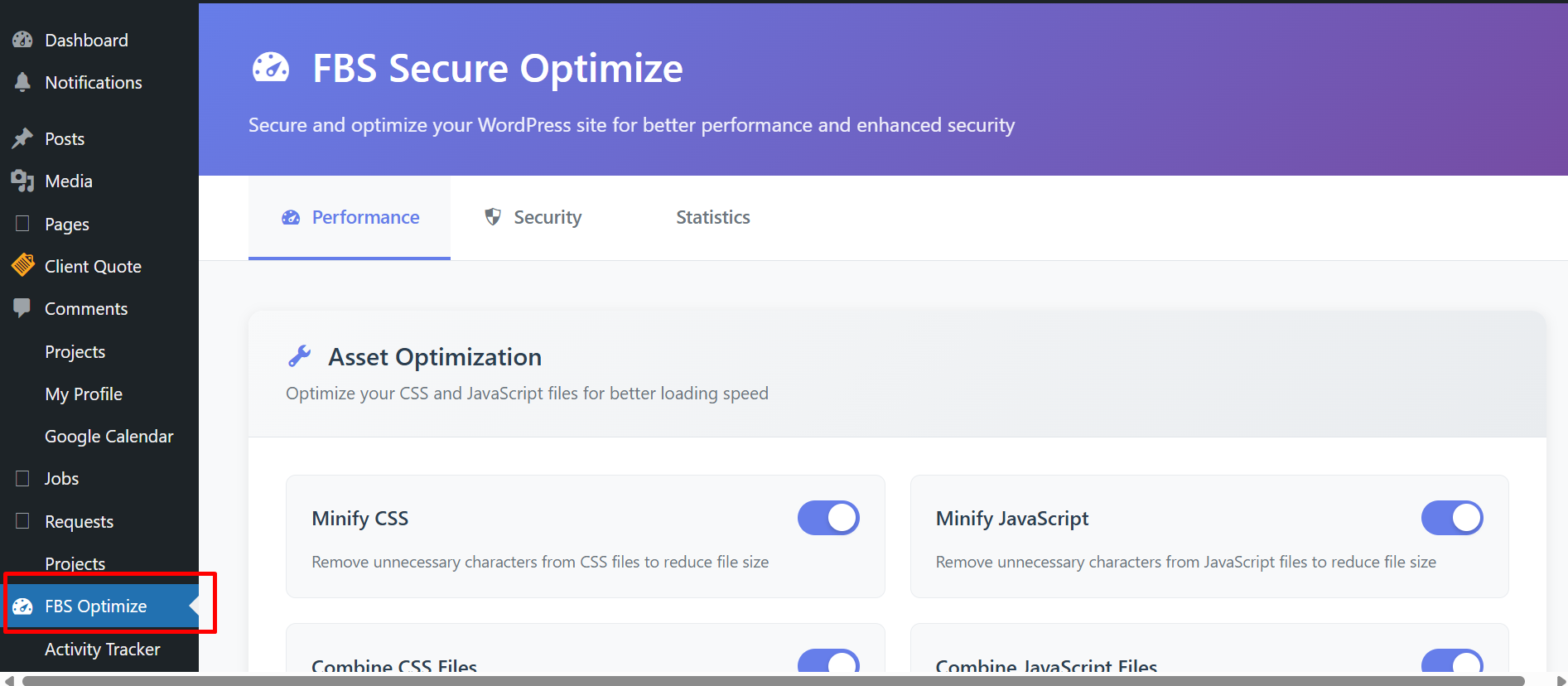
Task: Click the Dashboard gauge icon in sidebar
Action: [22, 40]
